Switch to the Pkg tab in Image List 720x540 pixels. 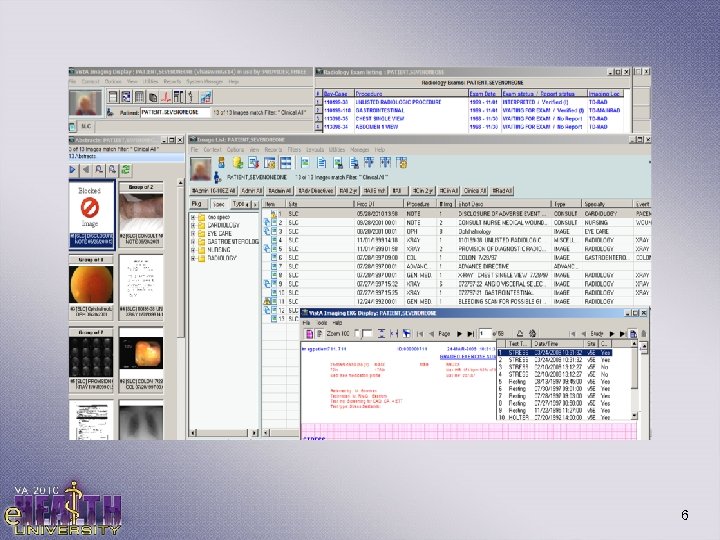(x=197, y=203)
